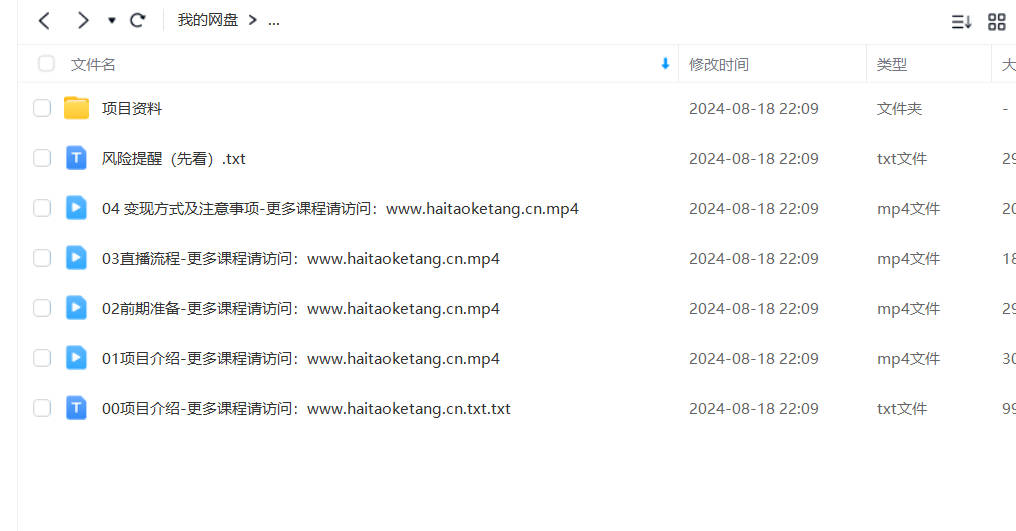This screenshot has width=1016, height=531.
Task: Open 00项目介绍 txt.txt file name
Action: click(x=306, y=408)
